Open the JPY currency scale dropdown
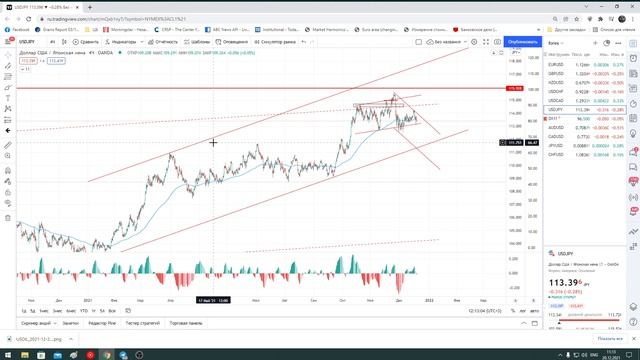Image resolution: width=640 pixels, height=360 pixels. (516, 53)
